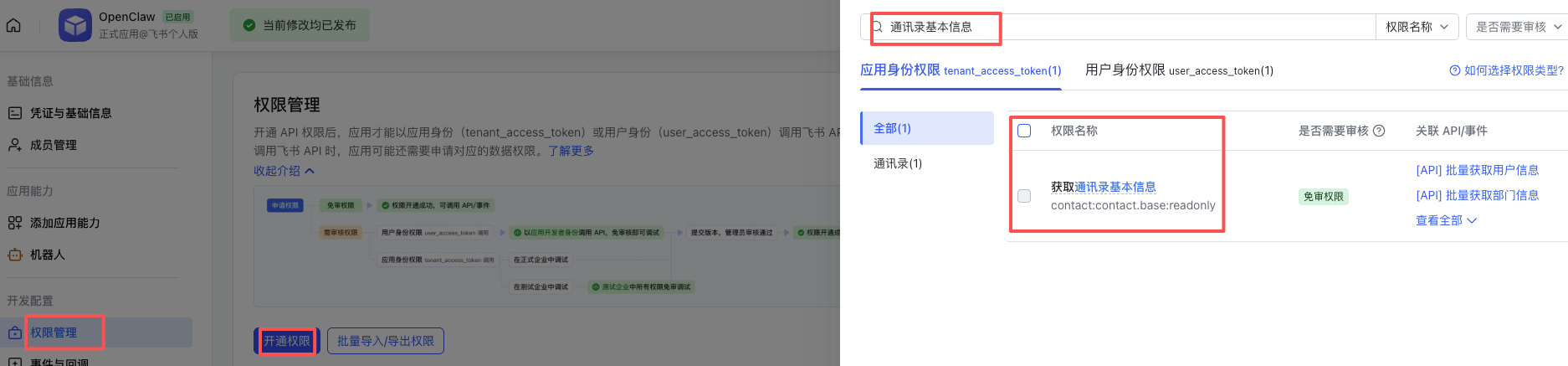Collapse the intro with 收起介绍
1568x366 pixels.
(284, 171)
